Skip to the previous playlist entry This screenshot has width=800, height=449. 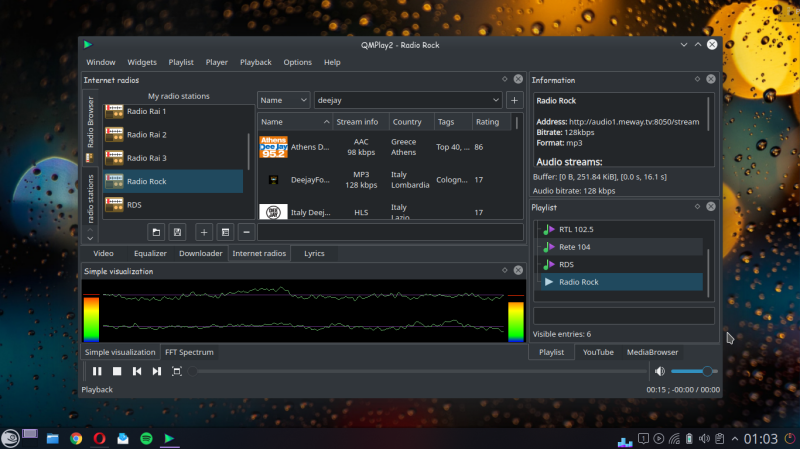(137, 371)
